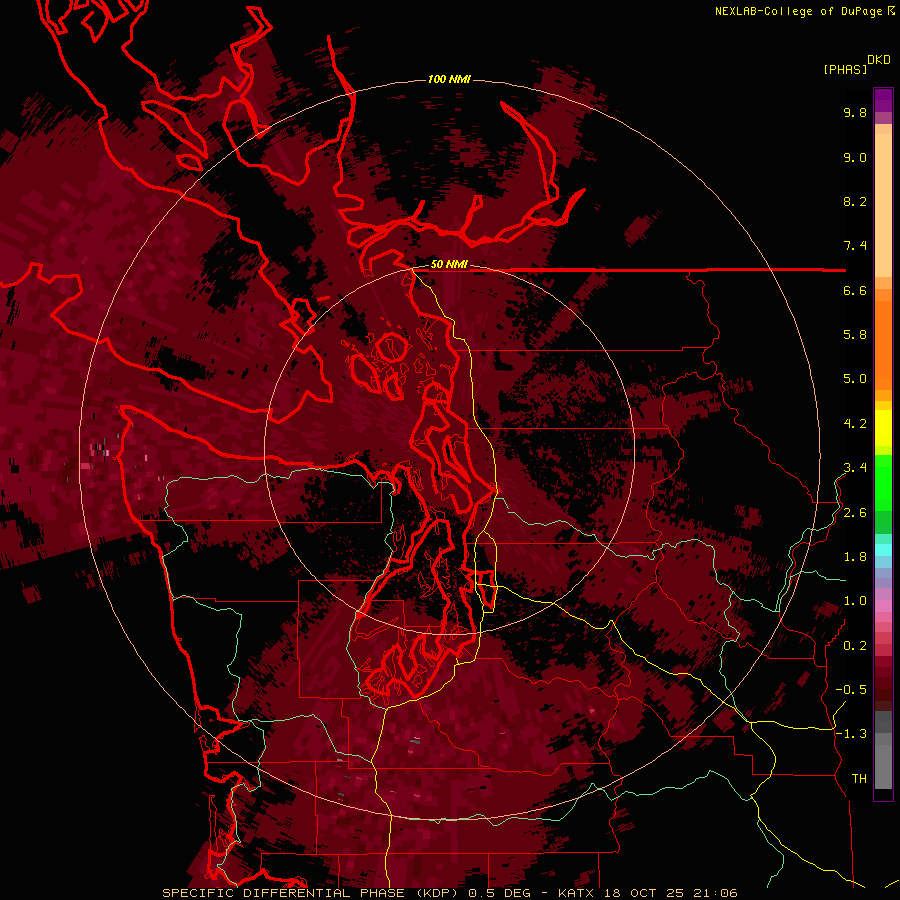Select the 6.6 legend value
The image size is (900, 900).
click(x=855, y=290)
